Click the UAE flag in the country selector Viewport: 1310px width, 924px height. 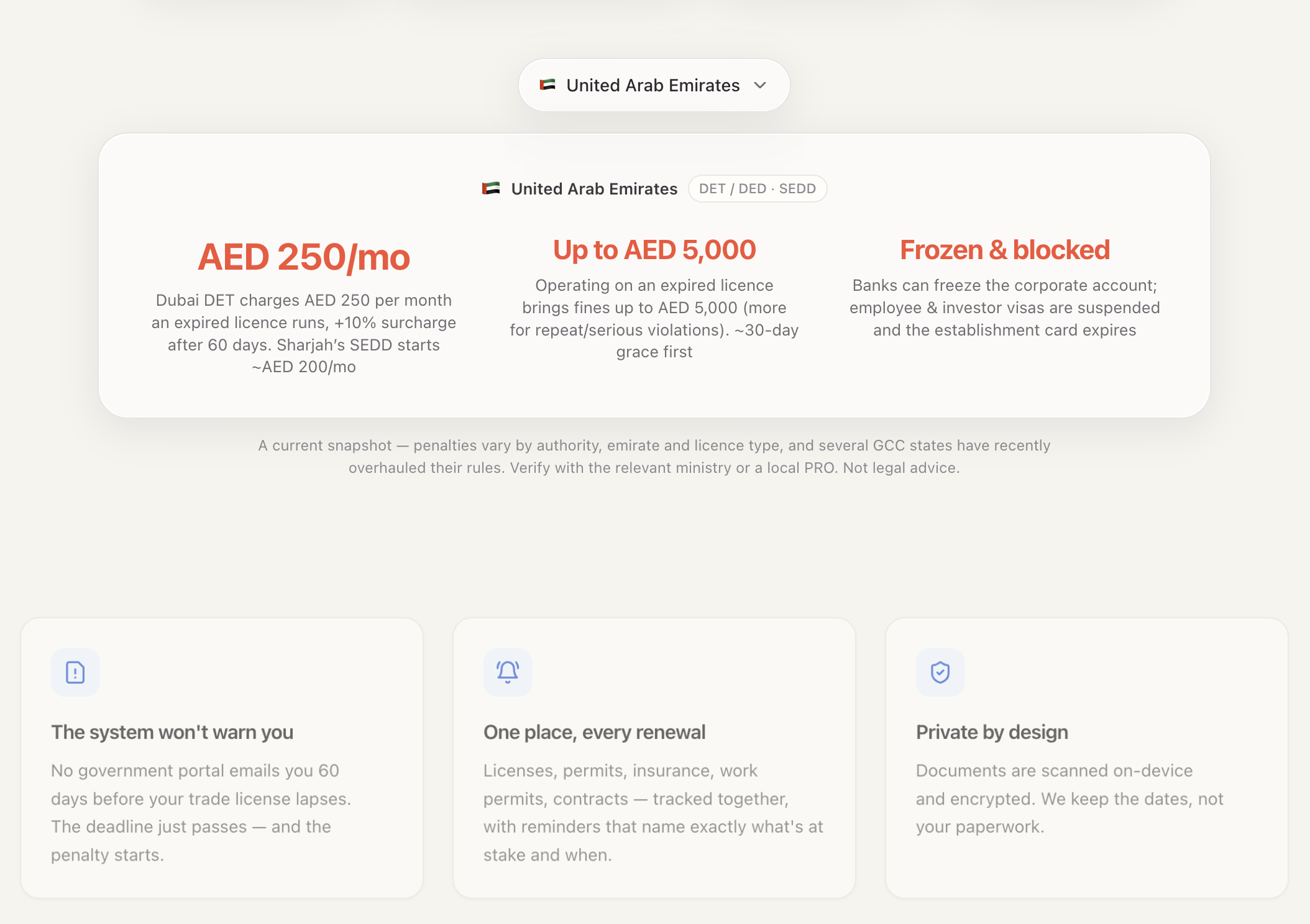(x=547, y=85)
